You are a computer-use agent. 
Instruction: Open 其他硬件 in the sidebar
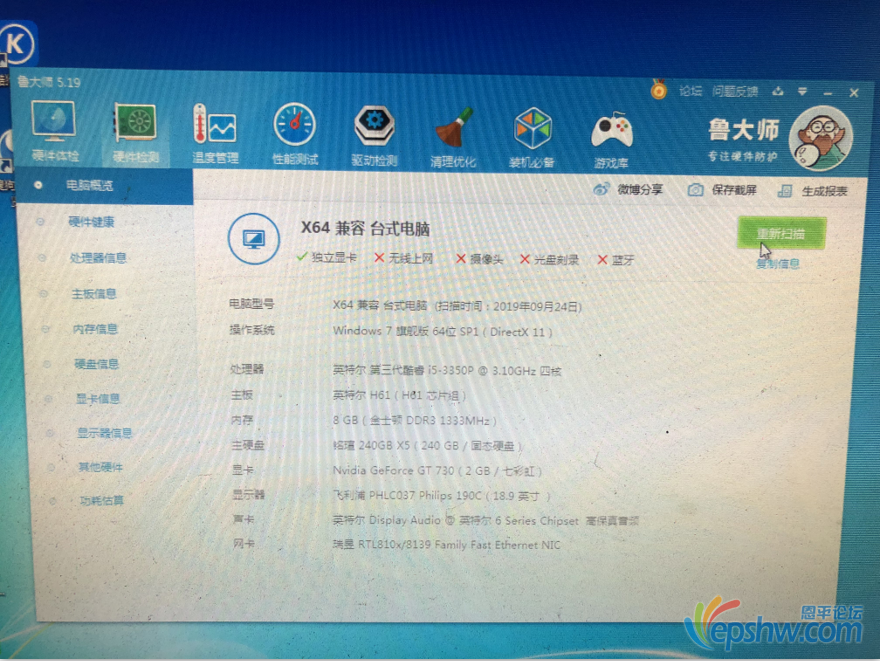(100, 467)
